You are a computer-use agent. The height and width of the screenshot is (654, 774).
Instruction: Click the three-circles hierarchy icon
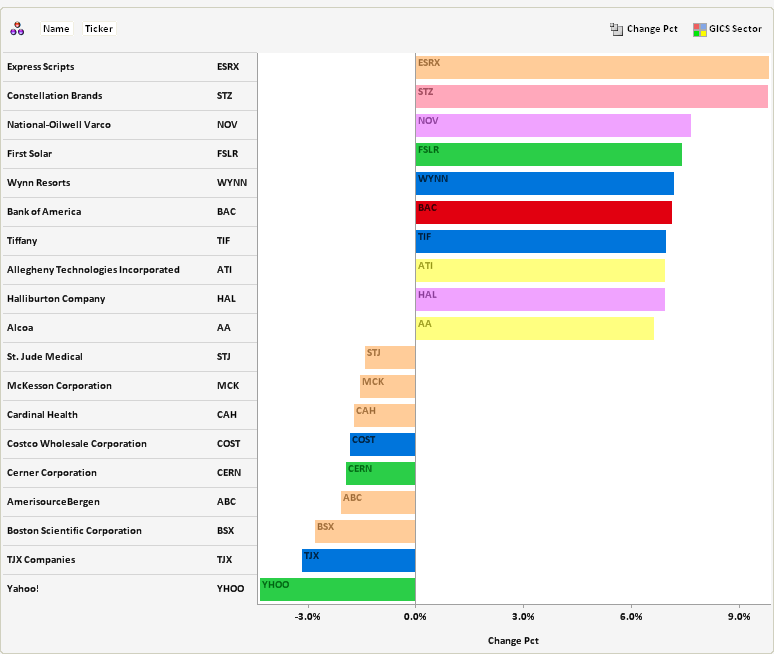tap(17, 29)
